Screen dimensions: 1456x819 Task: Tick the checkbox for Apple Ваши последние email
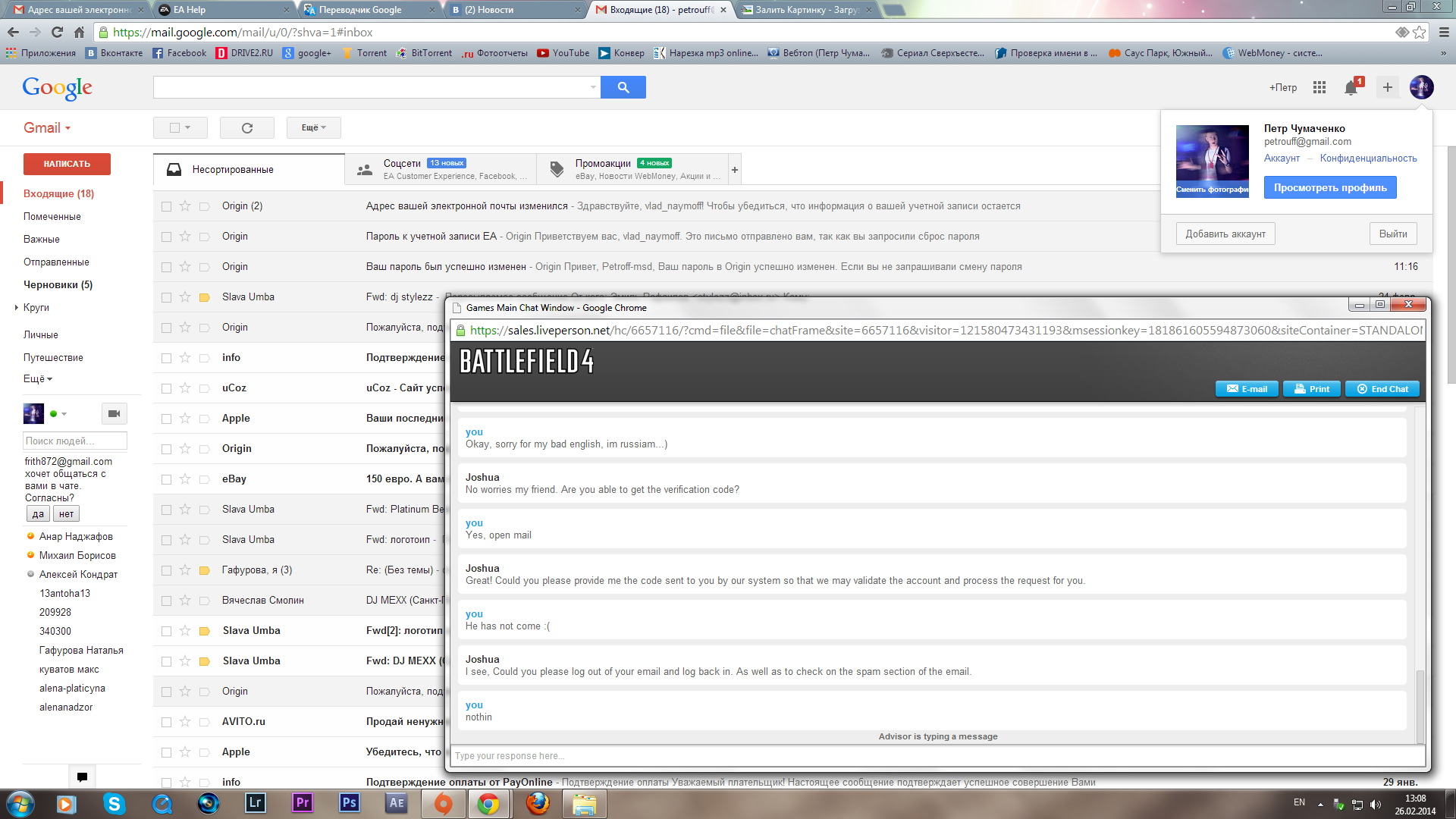(x=166, y=419)
